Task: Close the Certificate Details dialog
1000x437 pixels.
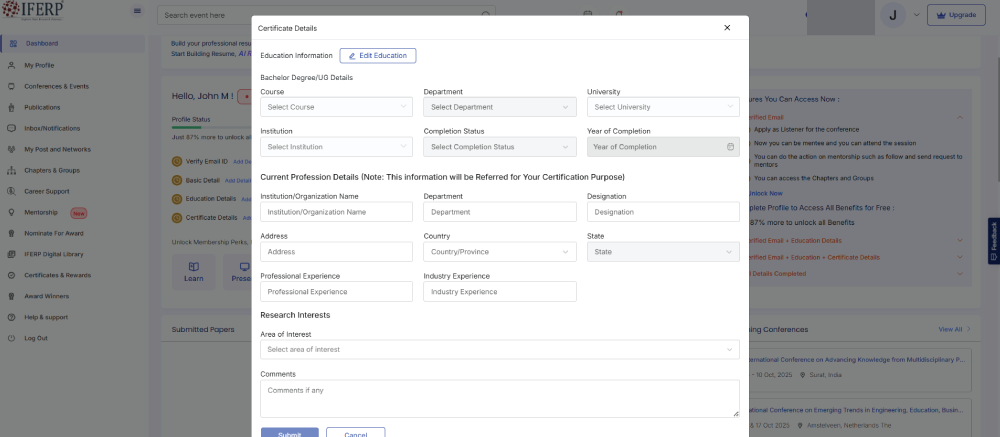Action: tap(727, 28)
